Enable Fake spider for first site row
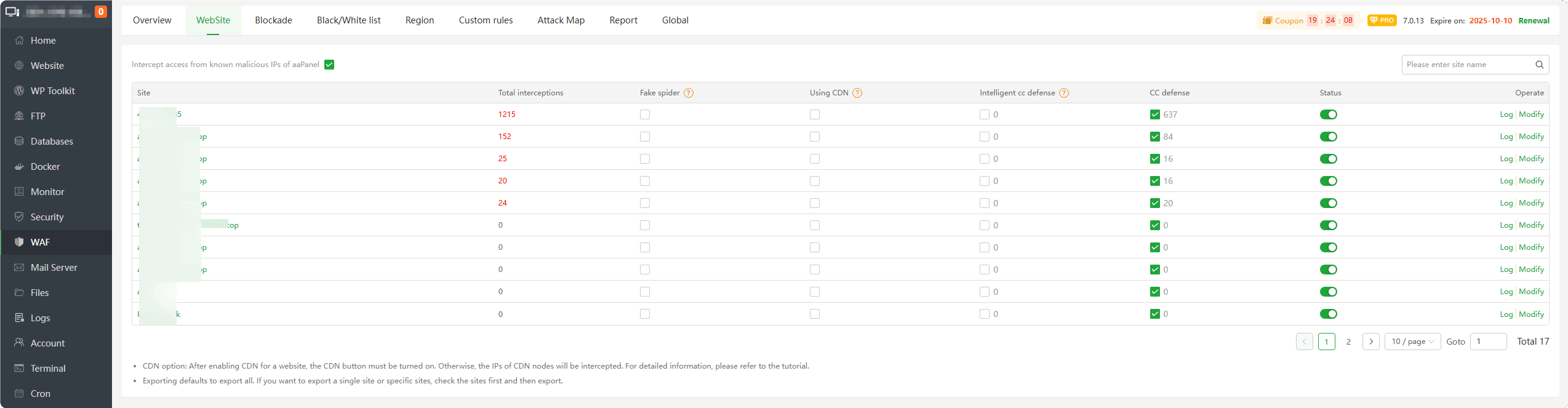Viewport: 1568px width, 408px height. (645, 114)
